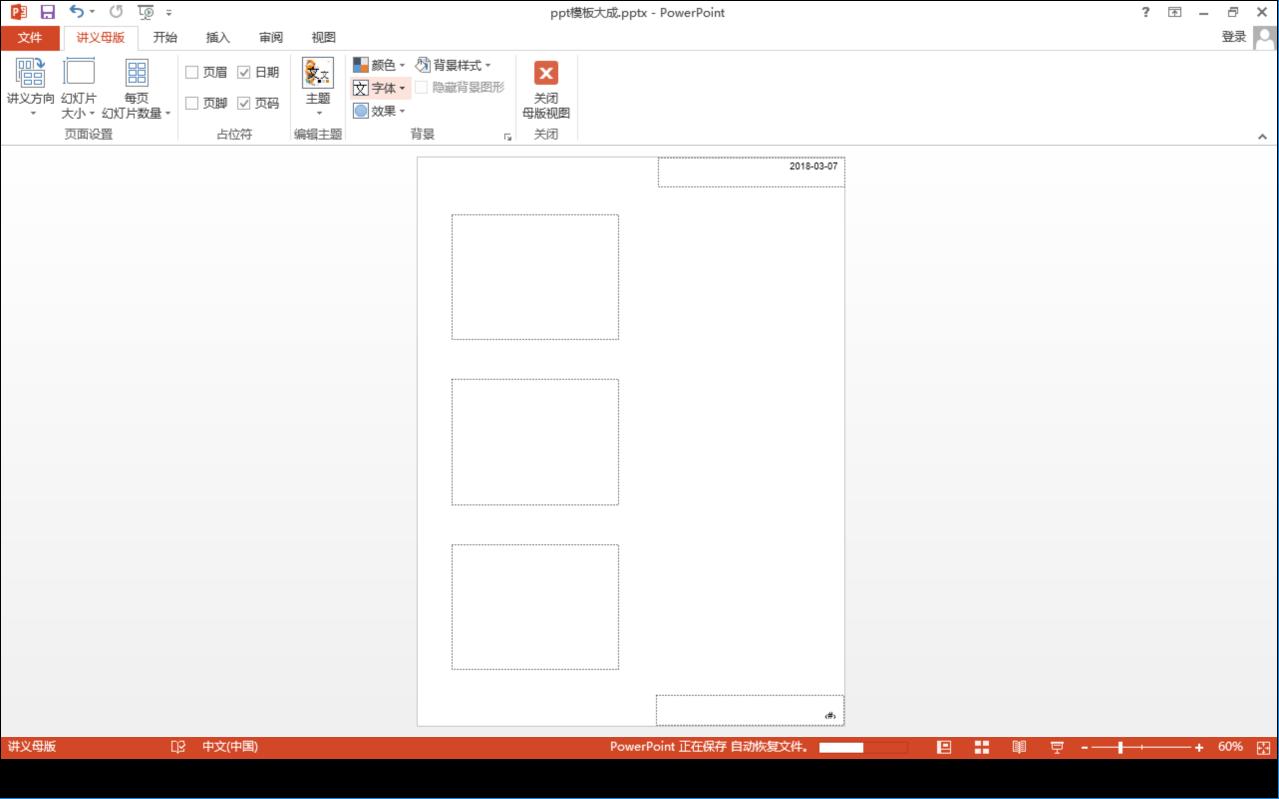Viewport: 1279px width, 799px height.
Task: Uncheck the 页码 (page number) checkbox
Action: point(244,102)
